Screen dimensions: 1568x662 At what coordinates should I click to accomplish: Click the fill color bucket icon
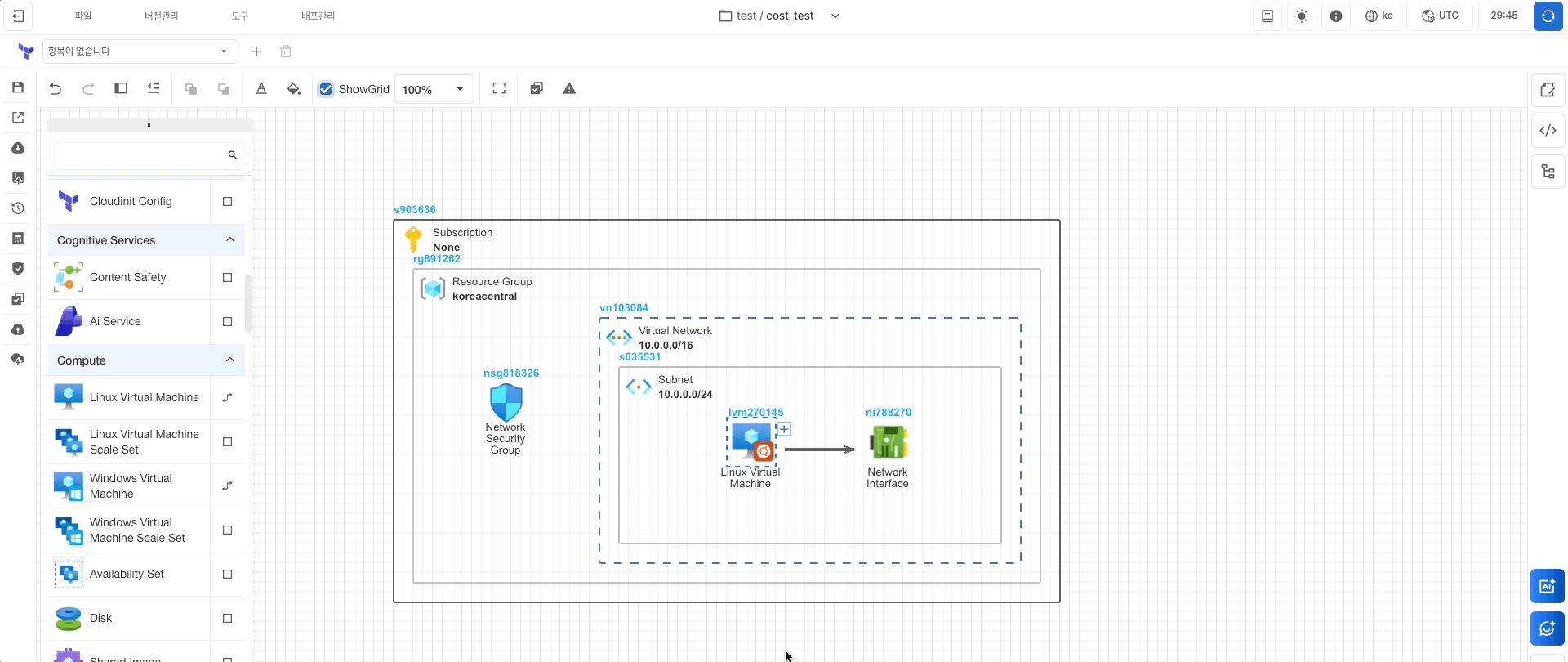(294, 89)
